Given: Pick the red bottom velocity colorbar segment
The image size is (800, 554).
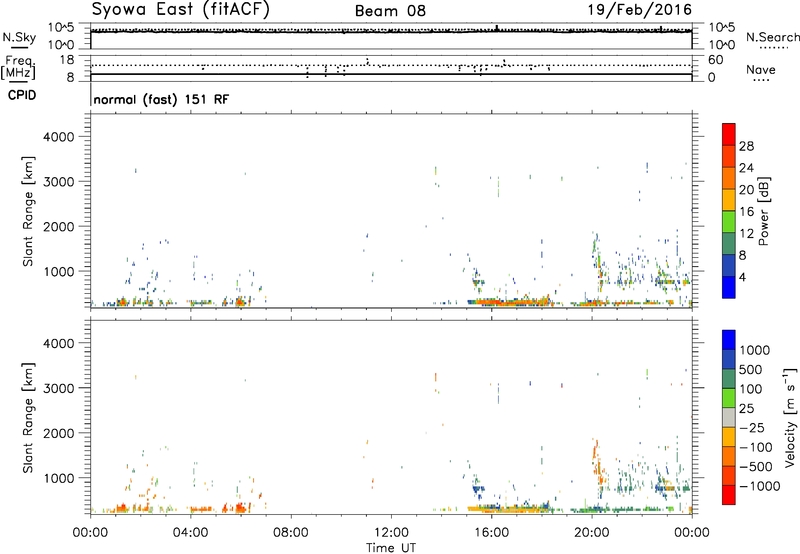Looking at the screenshot, I should click(x=729, y=495).
